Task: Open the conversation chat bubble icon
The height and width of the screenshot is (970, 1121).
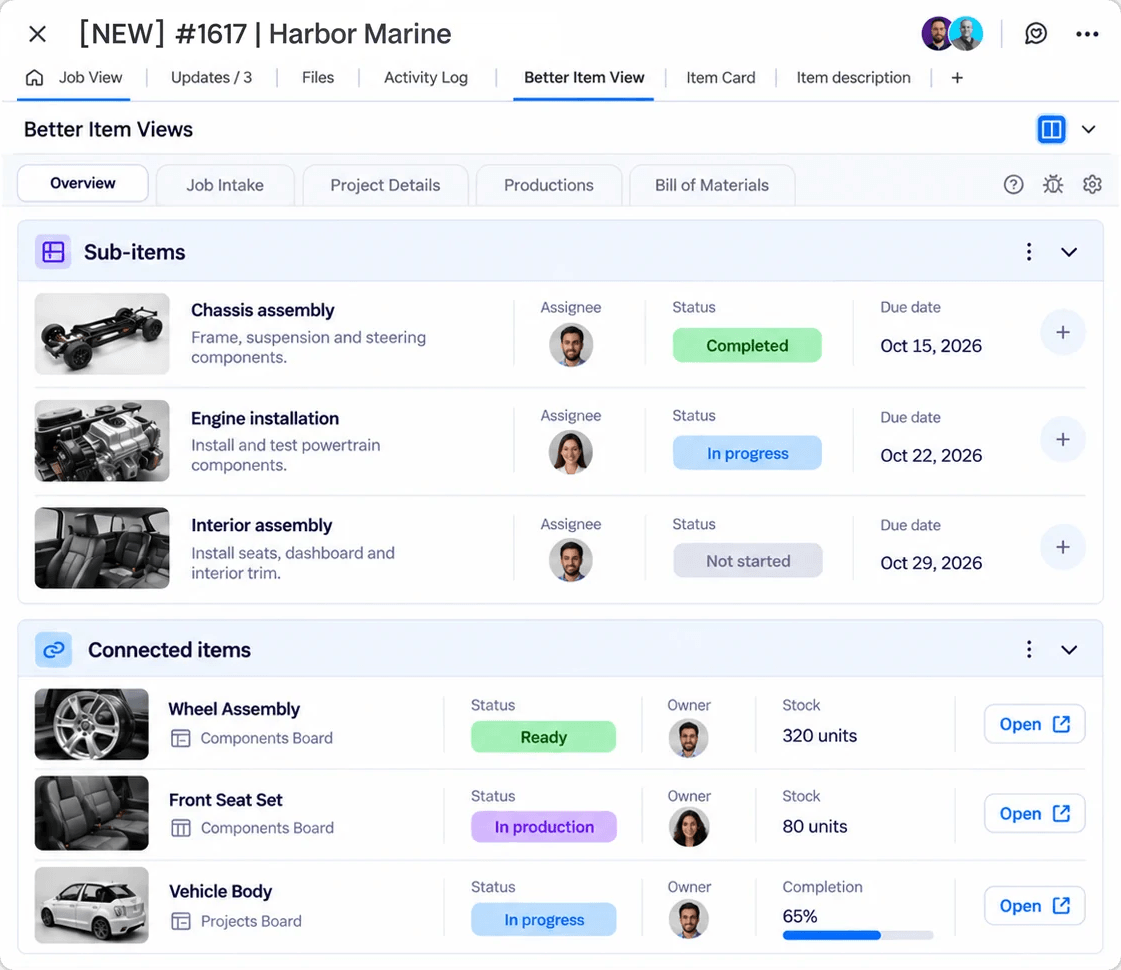Action: pos(1036,34)
